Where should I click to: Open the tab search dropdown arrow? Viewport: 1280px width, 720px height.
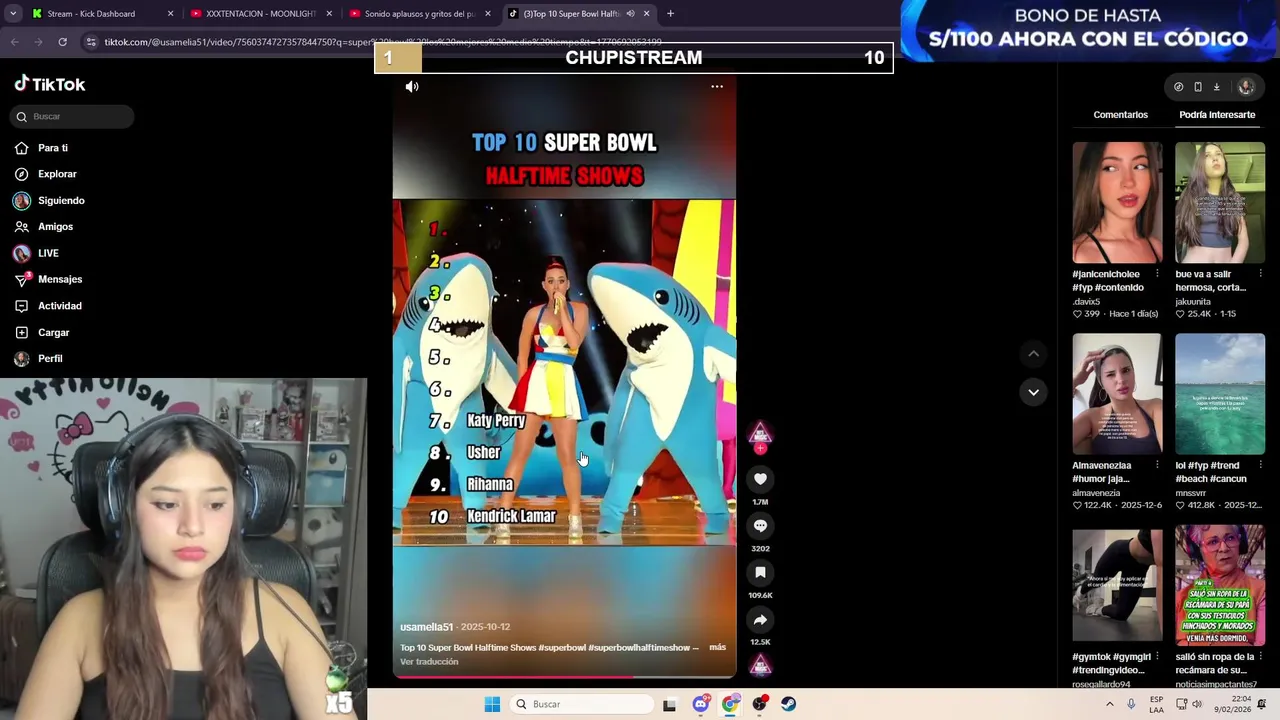13,14
